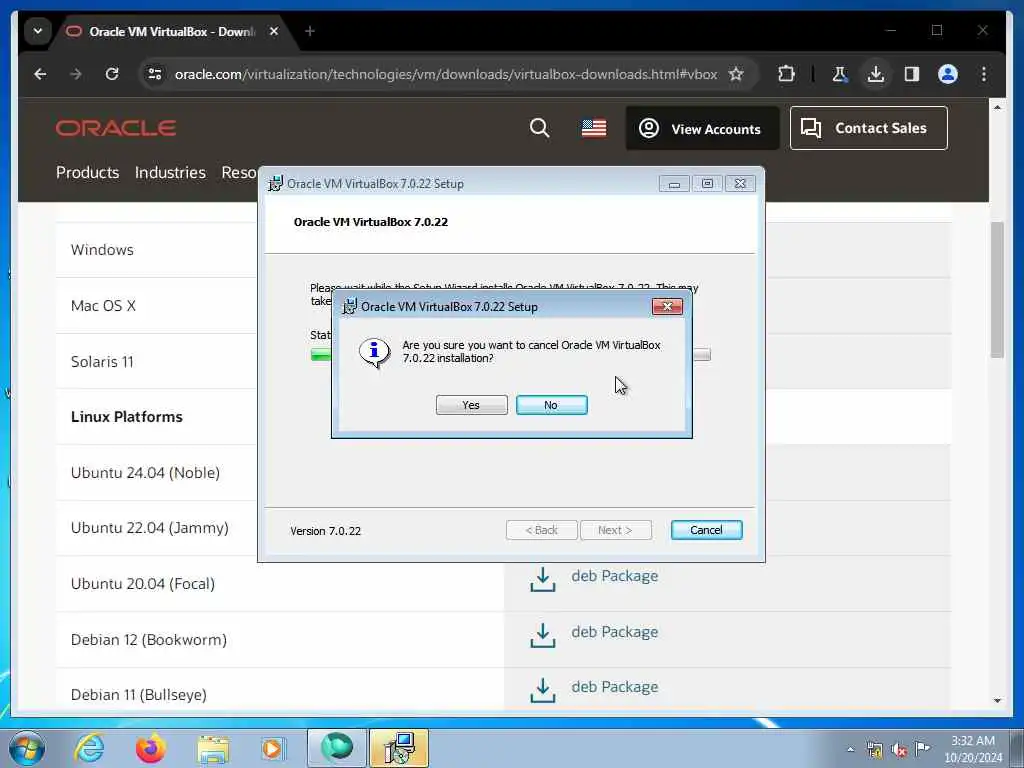Open Chrome Labs flask icon
This screenshot has width=1024, height=768.
coord(840,74)
